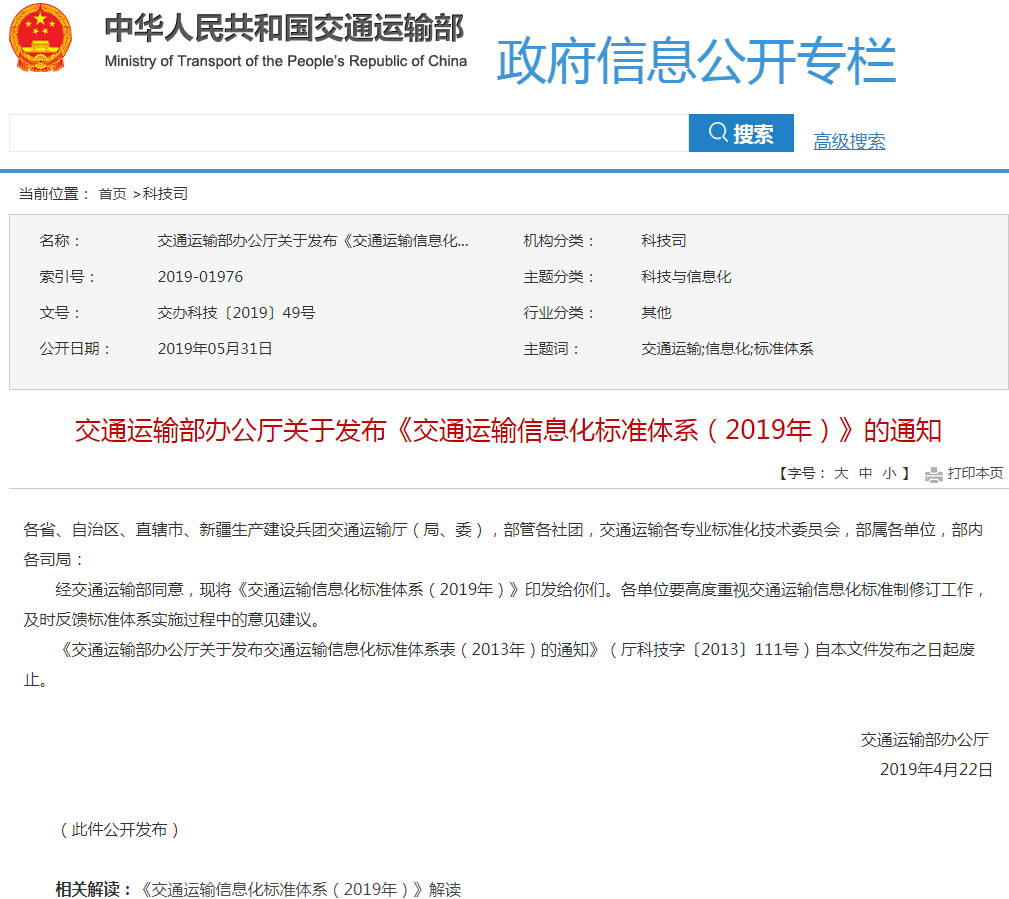Image resolution: width=1009 pixels, height=899 pixels.
Task: Click the 机构分类： label
Action: [x=559, y=241]
